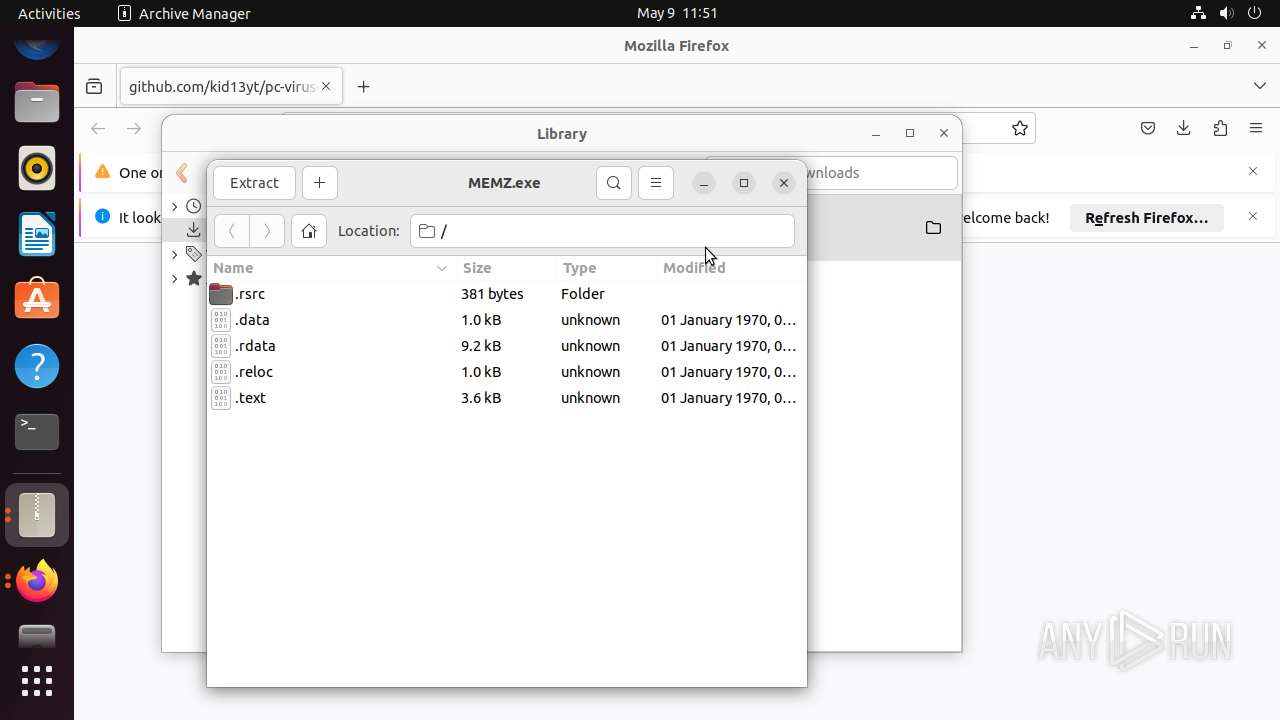
Task: Select the .data file
Action: (507, 320)
